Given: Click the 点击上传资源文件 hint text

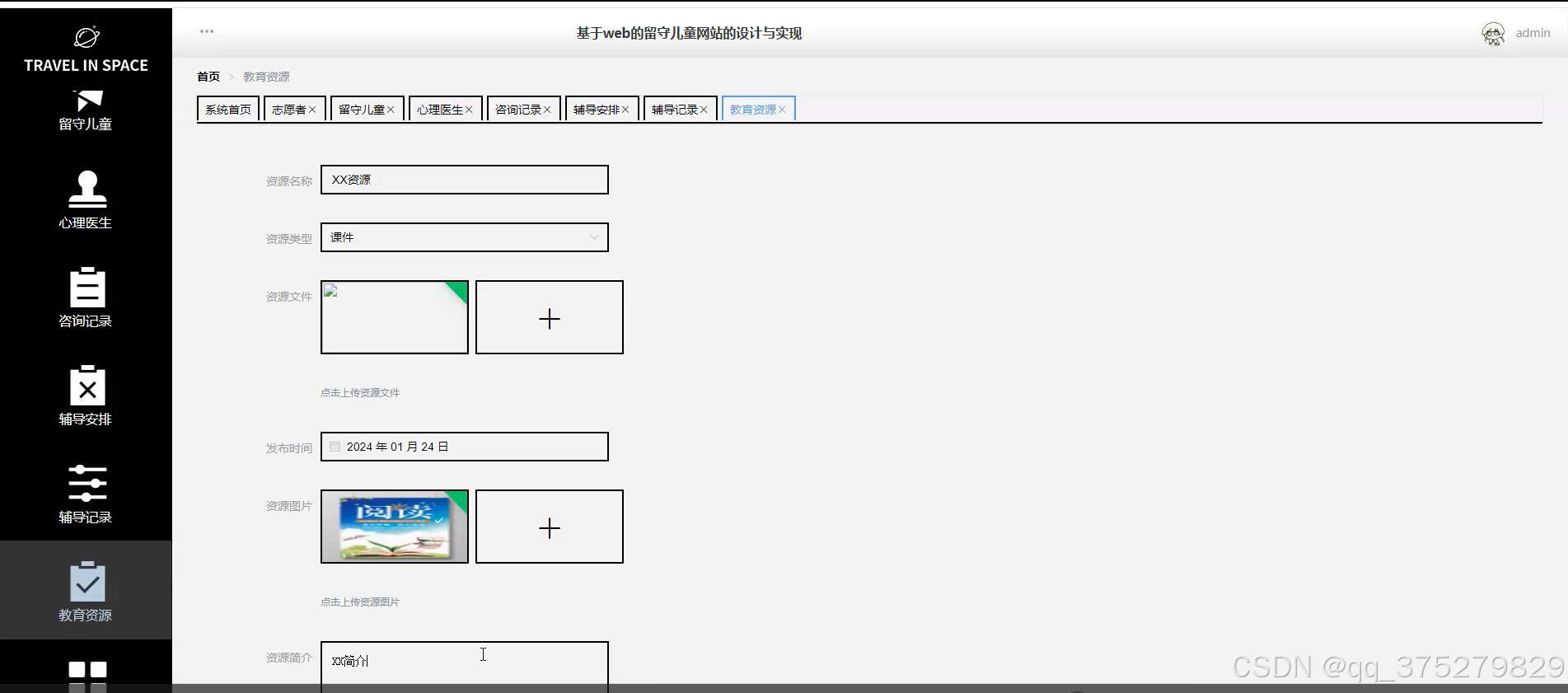Looking at the screenshot, I should tap(360, 393).
